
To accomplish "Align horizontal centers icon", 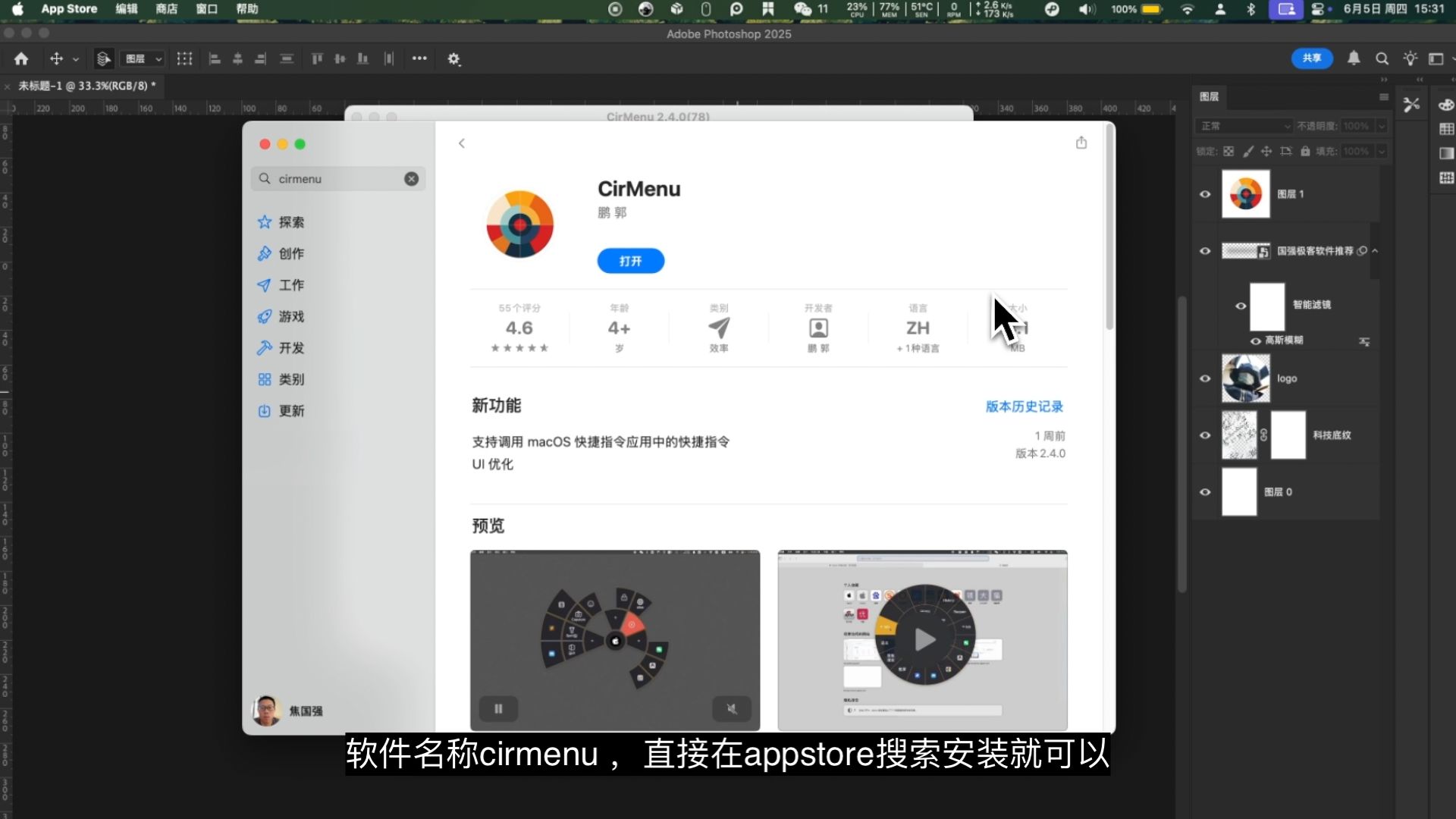I will (x=237, y=58).
